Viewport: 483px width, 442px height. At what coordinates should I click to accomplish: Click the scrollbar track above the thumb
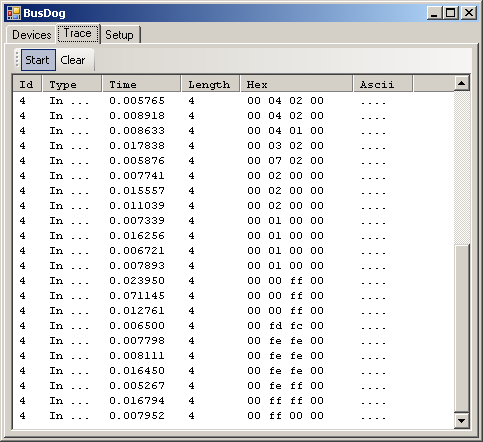coord(462,167)
